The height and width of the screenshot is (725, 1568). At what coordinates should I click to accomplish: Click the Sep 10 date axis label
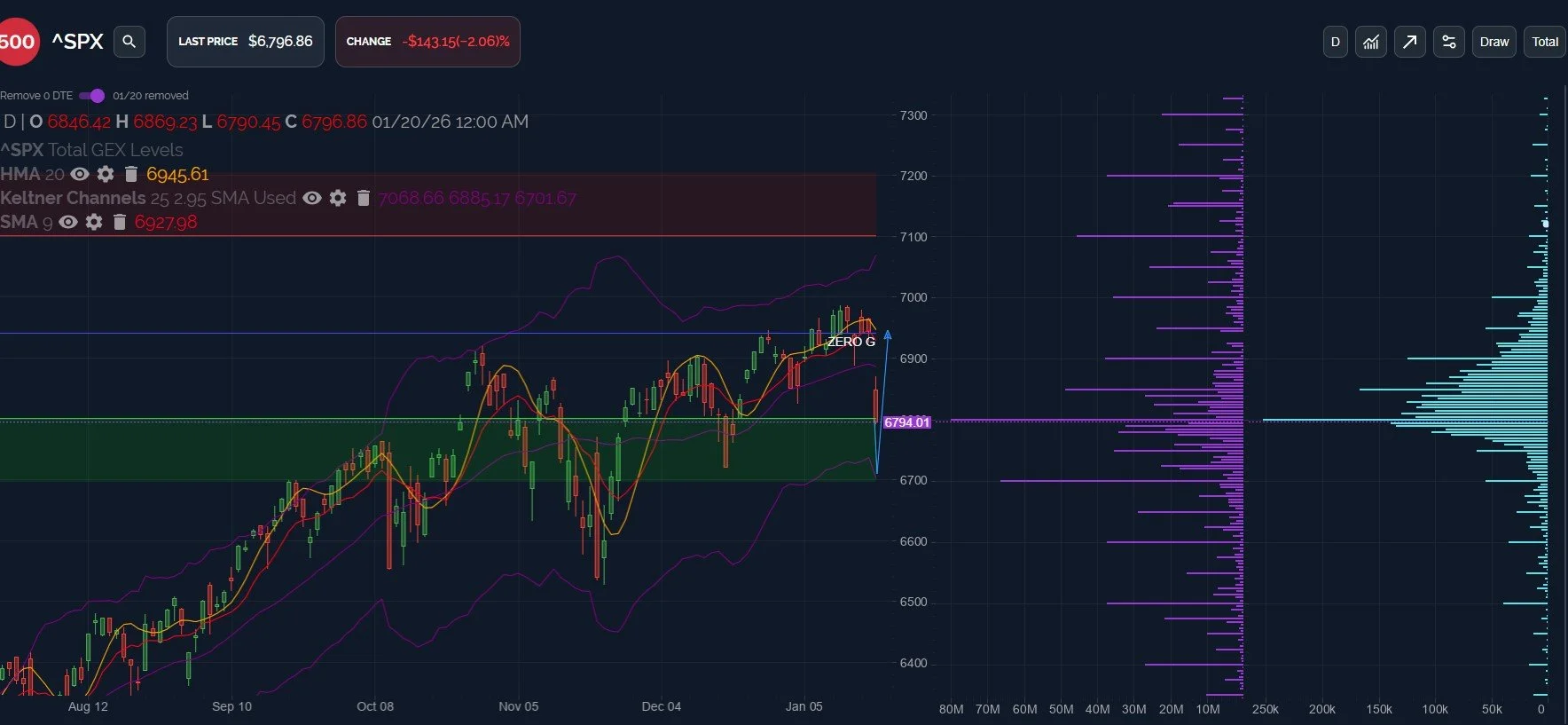click(231, 706)
